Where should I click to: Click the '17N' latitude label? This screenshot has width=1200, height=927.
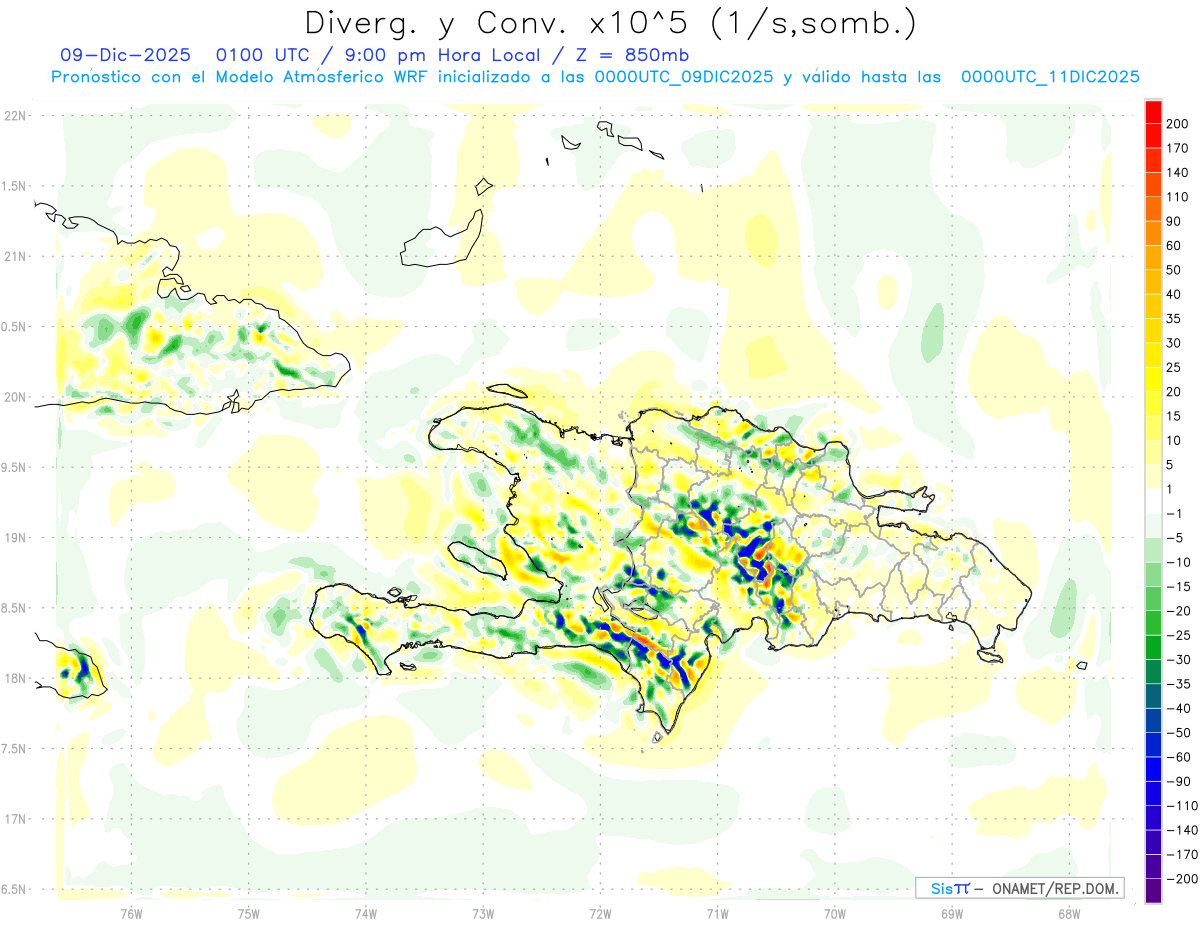[x=14, y=819]
